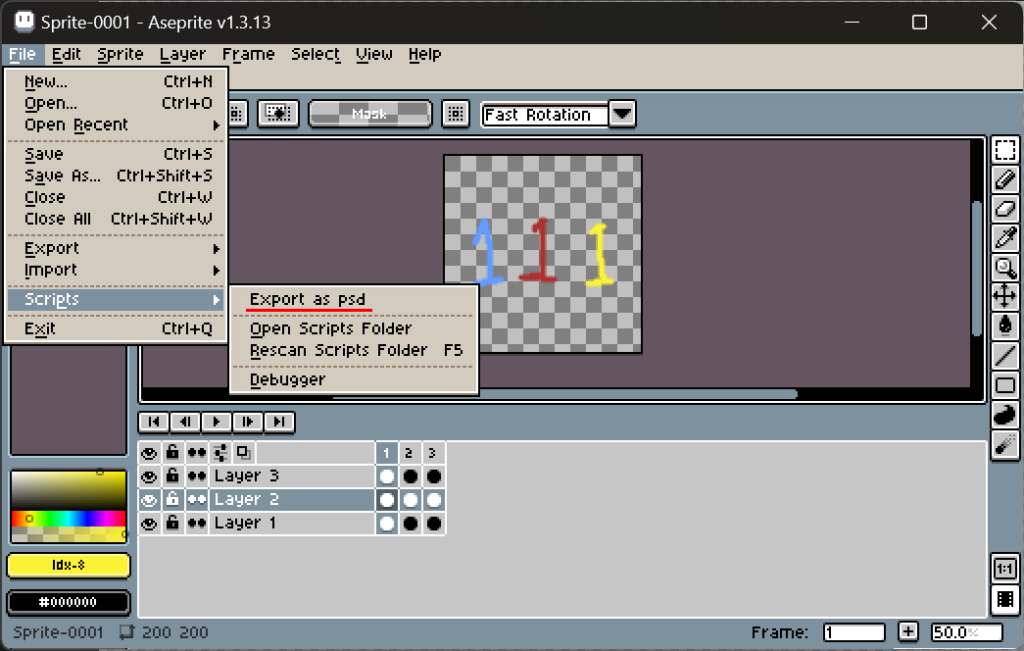Click the 1:1 preview zoom button
The height and width of the screenshot is (651, 1024).
coord(1004,569)
